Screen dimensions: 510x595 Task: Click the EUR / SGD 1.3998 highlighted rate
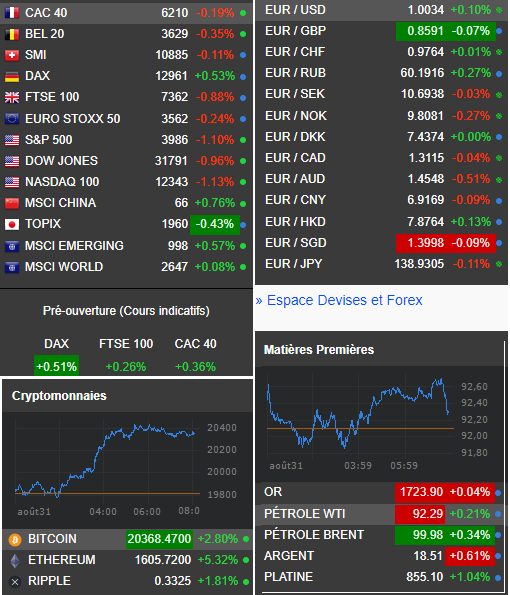point(426,243)
